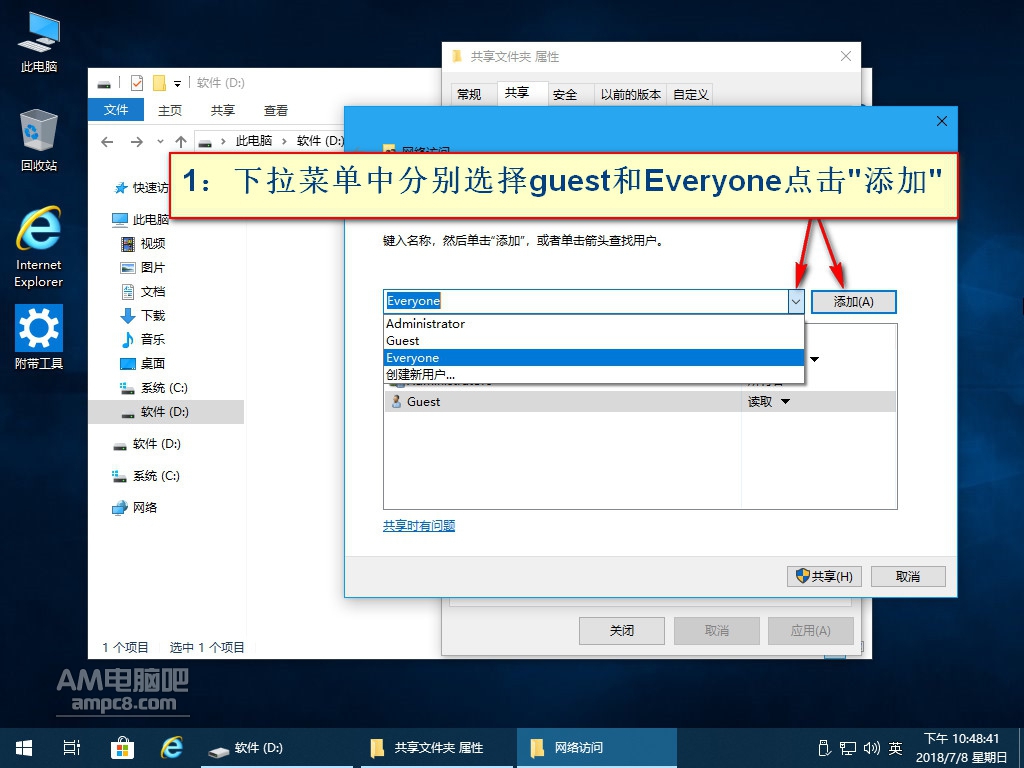Open the 文档 folder in navigation pane
The width and height of the screenshot is (1024, 768).
[x=144, y=292]
